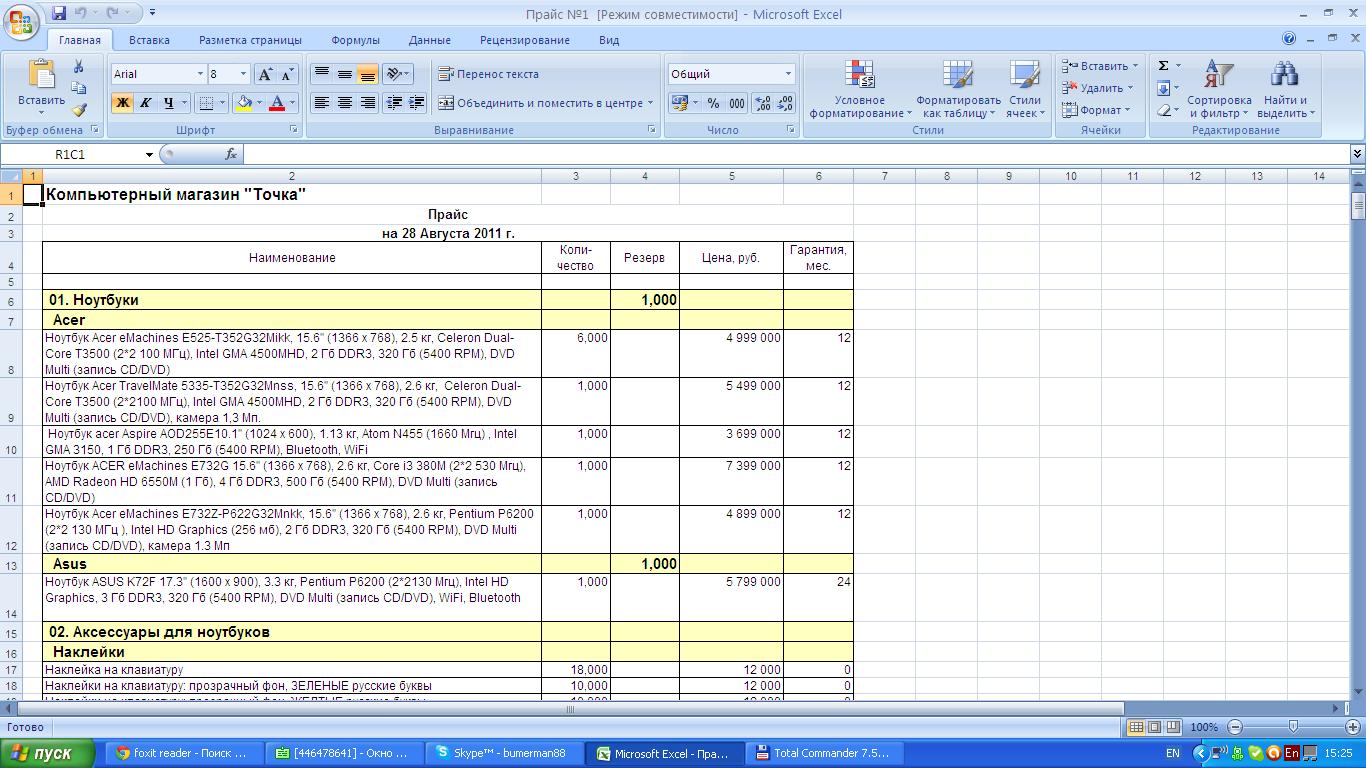Open the 'Общий' number format dropdown
The image size is (1366, 768).
(788, 74)
